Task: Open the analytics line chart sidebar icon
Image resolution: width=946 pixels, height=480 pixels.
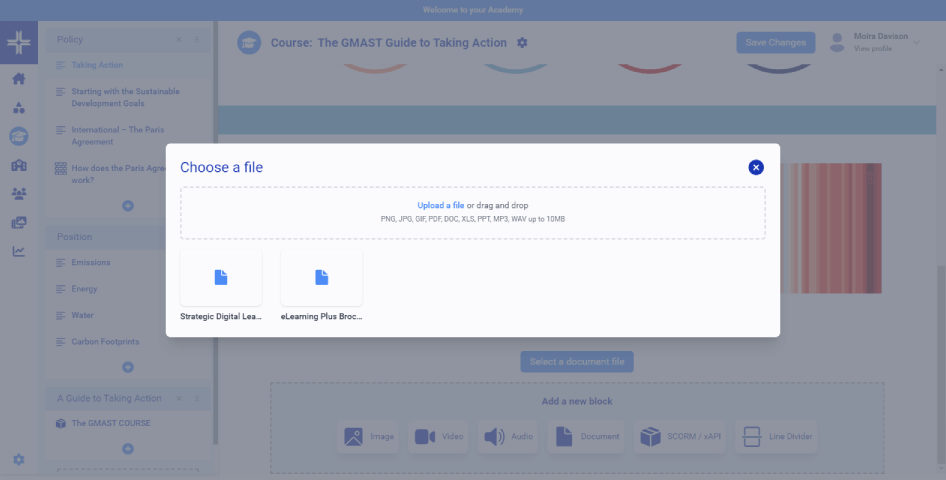Action: 19,251
